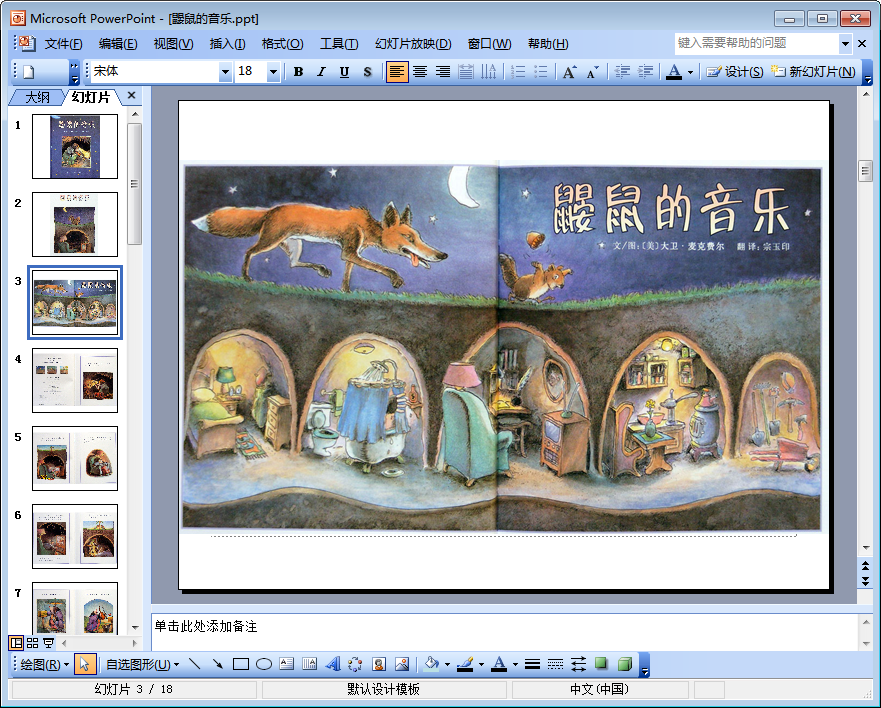Open the 帮助 (Help) menu
881x708 pixels.
[548, 44]
